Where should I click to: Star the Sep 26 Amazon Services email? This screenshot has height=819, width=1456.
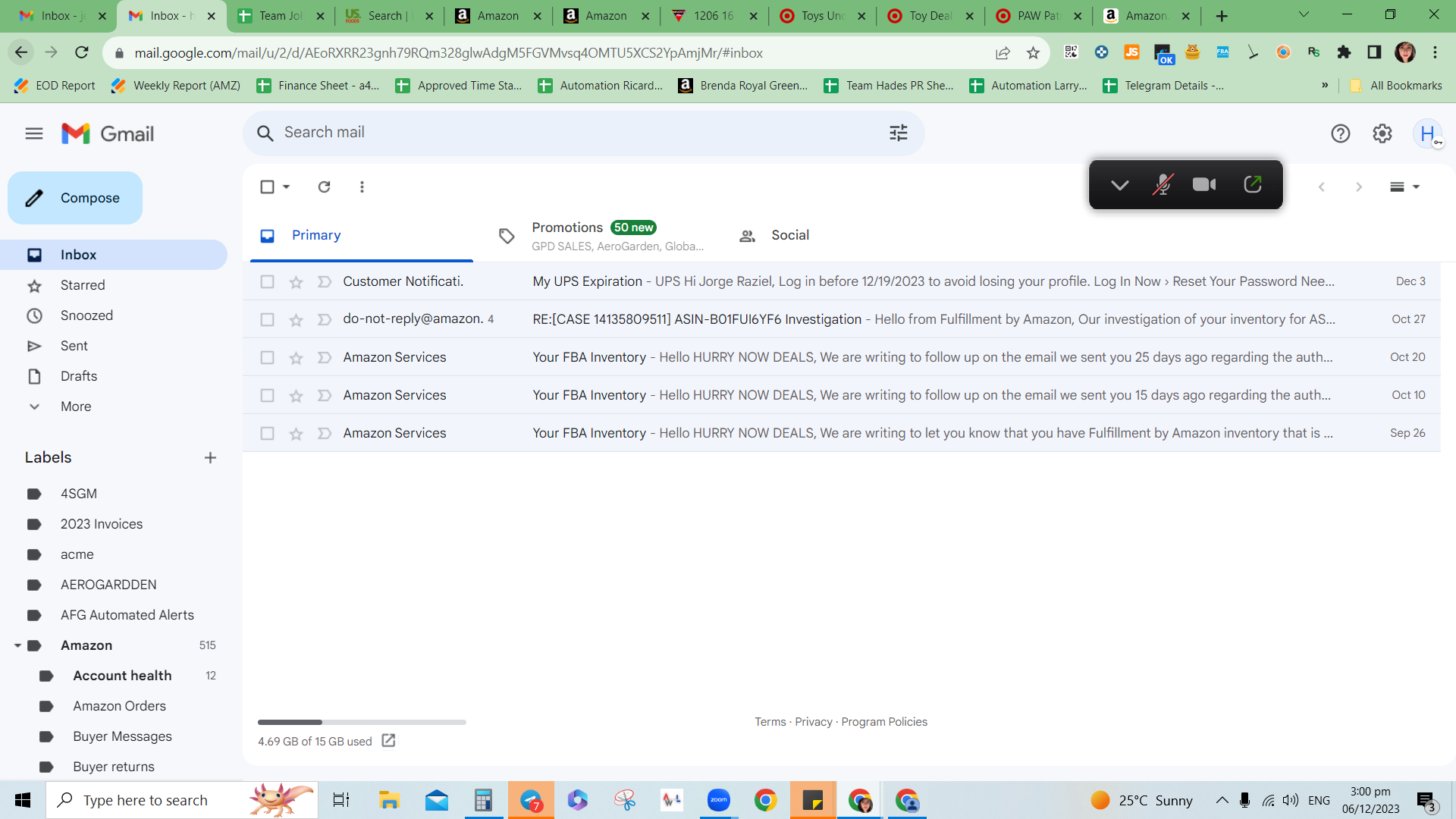[296, 434]
